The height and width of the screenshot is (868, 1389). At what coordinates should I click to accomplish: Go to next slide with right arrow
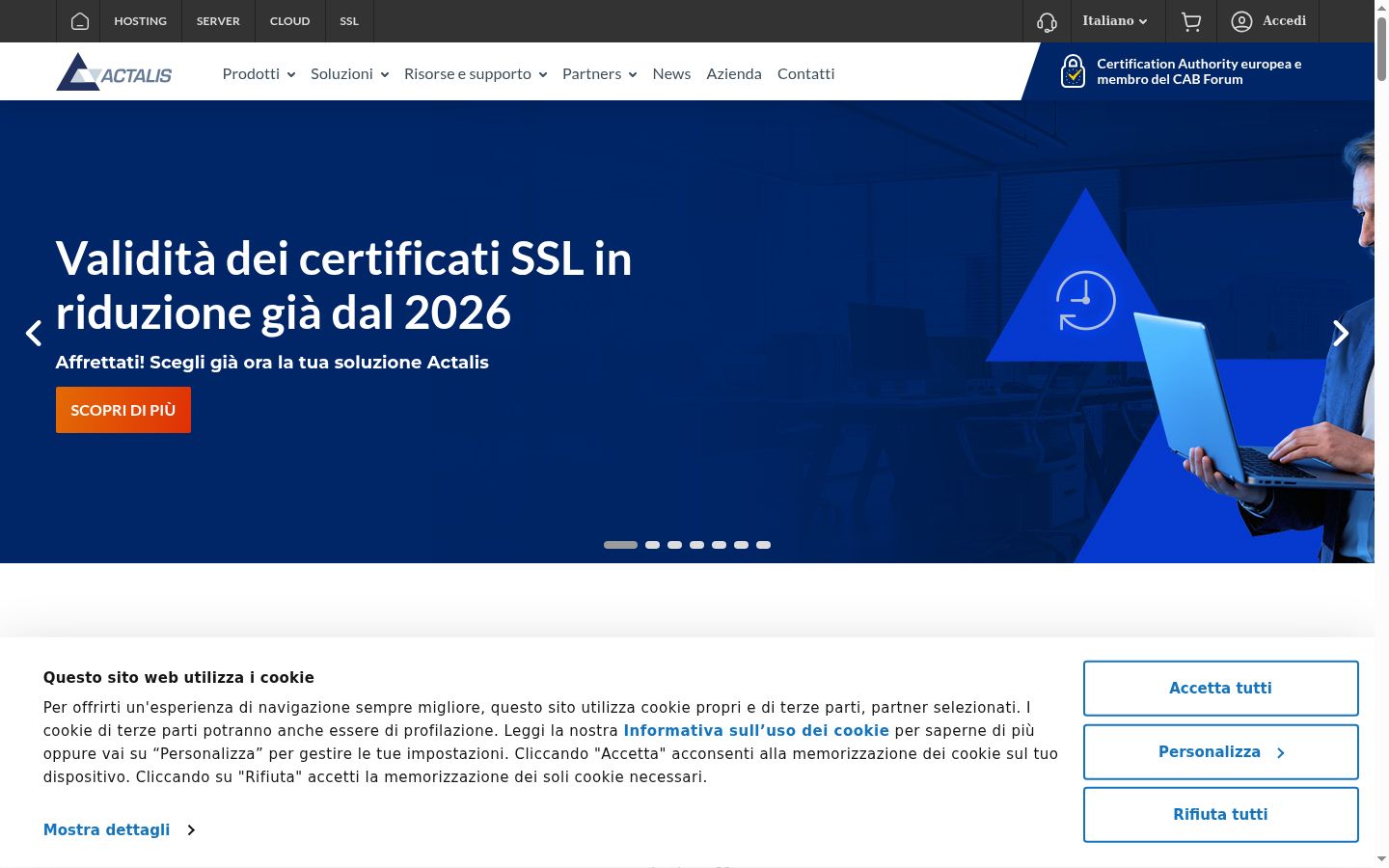point(1341,334)
